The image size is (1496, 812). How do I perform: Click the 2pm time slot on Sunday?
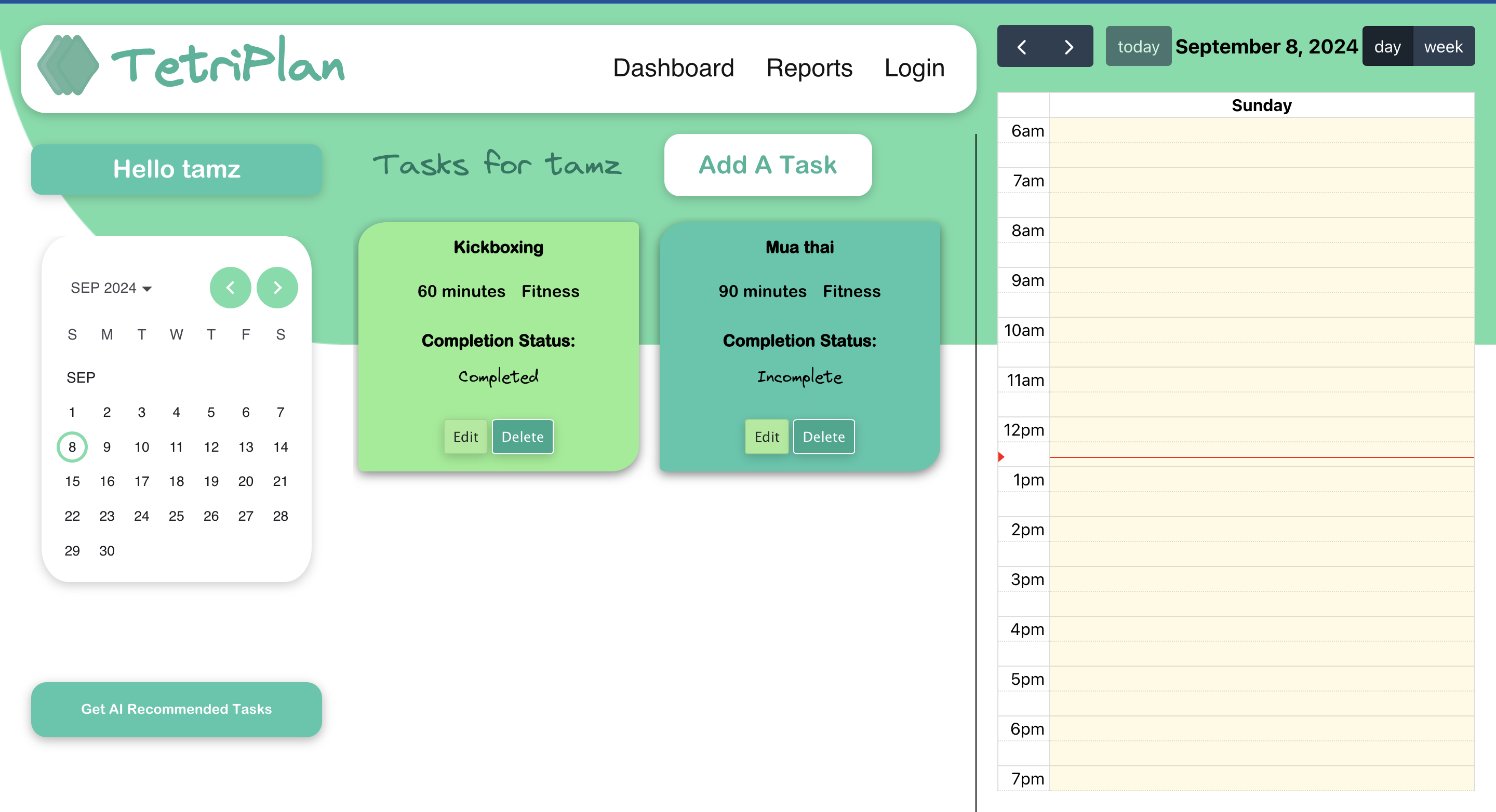coord(1261,529)
